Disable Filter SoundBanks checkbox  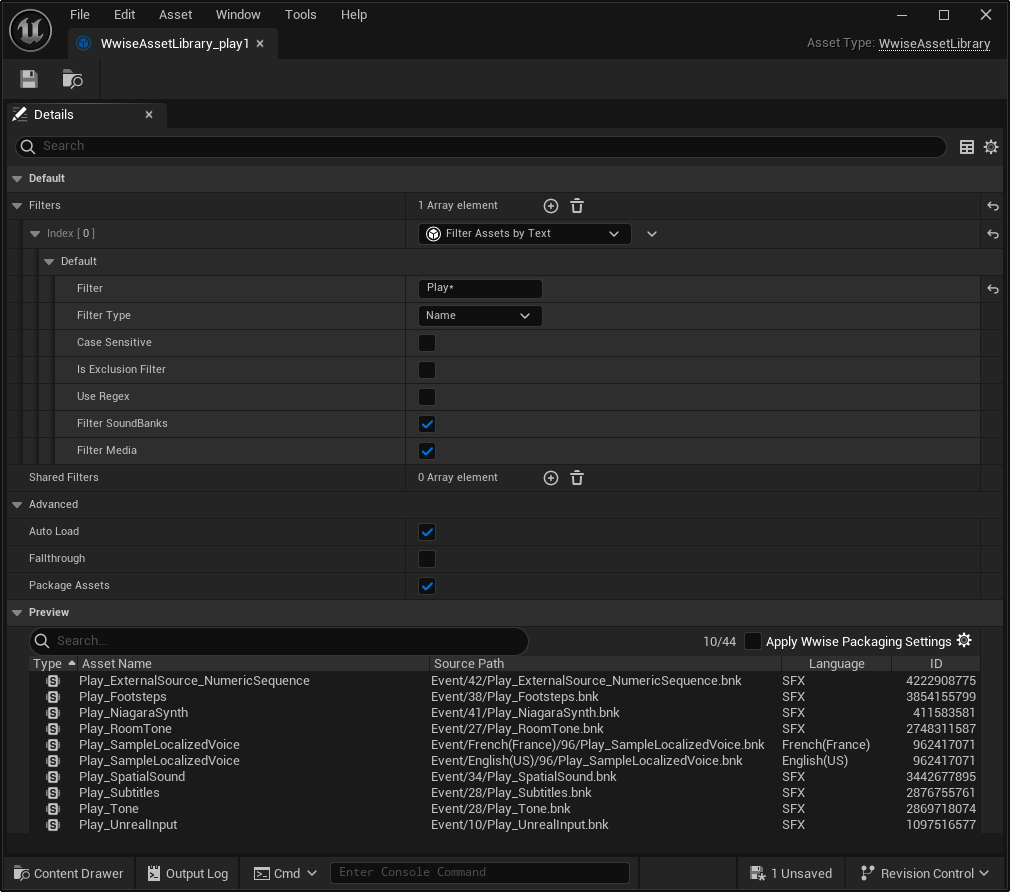pyautogui.click(x=427, y=424)
